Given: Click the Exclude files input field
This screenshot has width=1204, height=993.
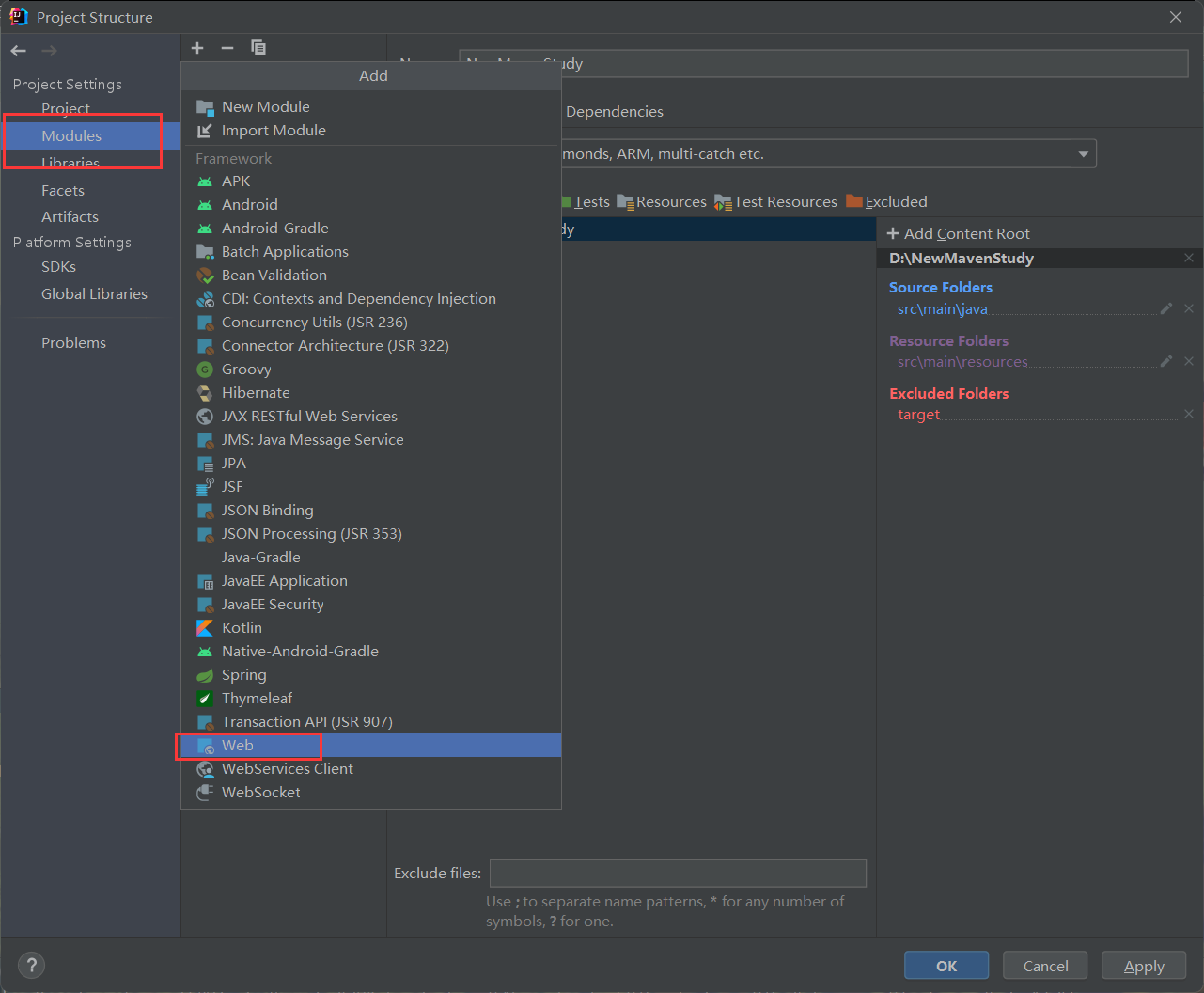Looking at the screenshot, I should pos(678,874).
